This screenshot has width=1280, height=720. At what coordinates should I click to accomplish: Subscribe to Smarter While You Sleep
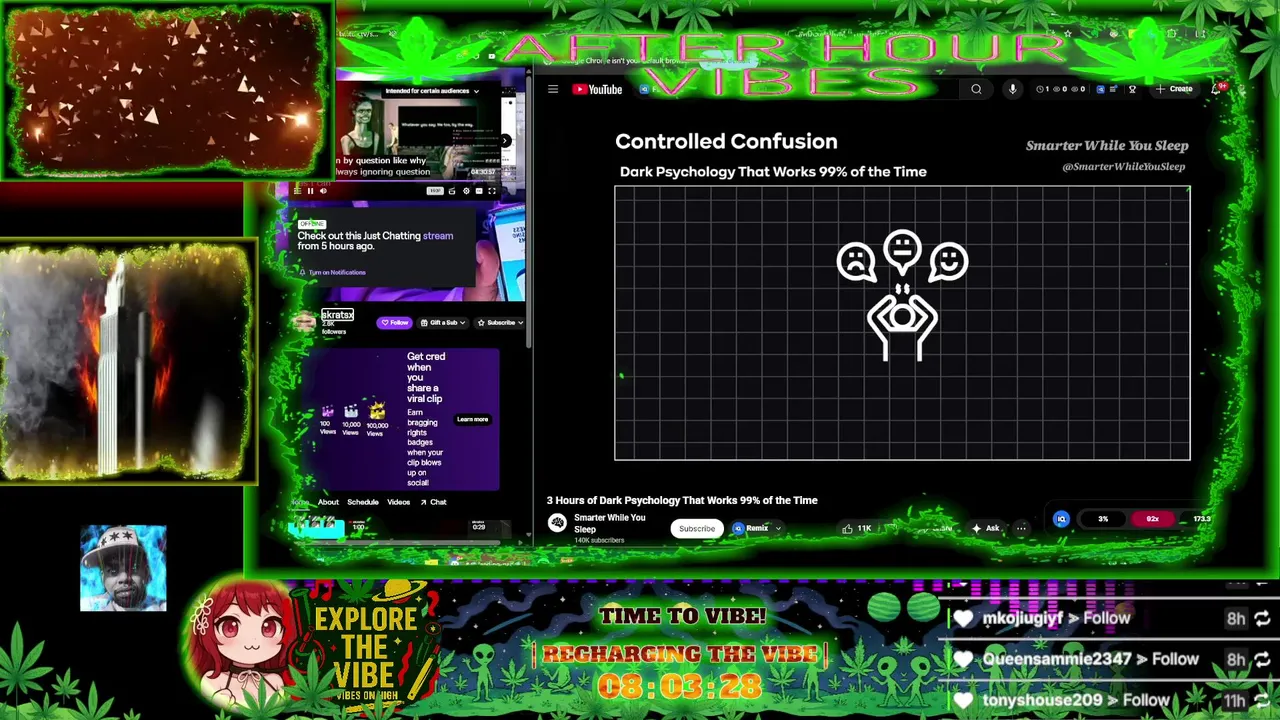697,528
